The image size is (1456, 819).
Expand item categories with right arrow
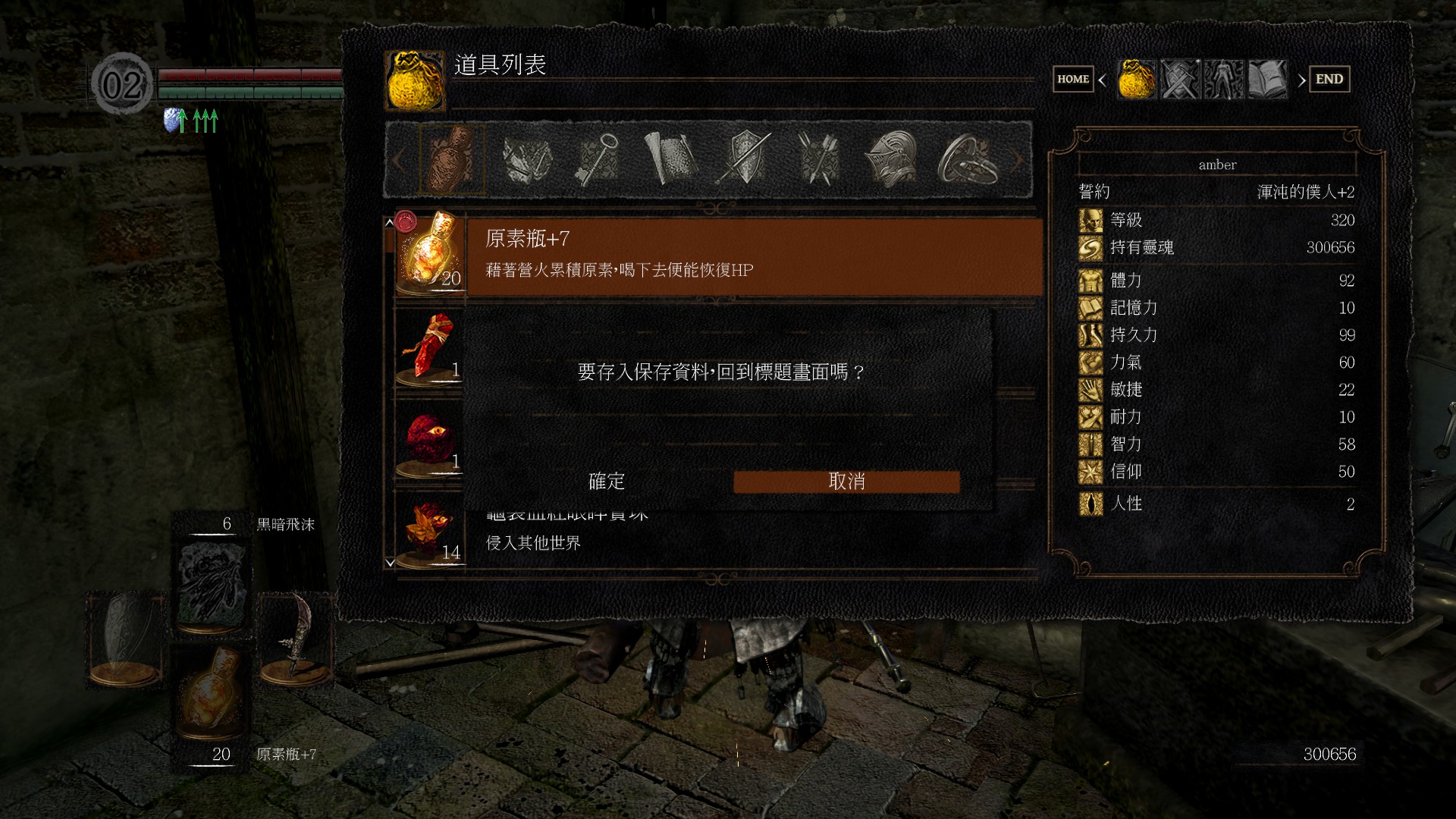tap(1017, 160)
